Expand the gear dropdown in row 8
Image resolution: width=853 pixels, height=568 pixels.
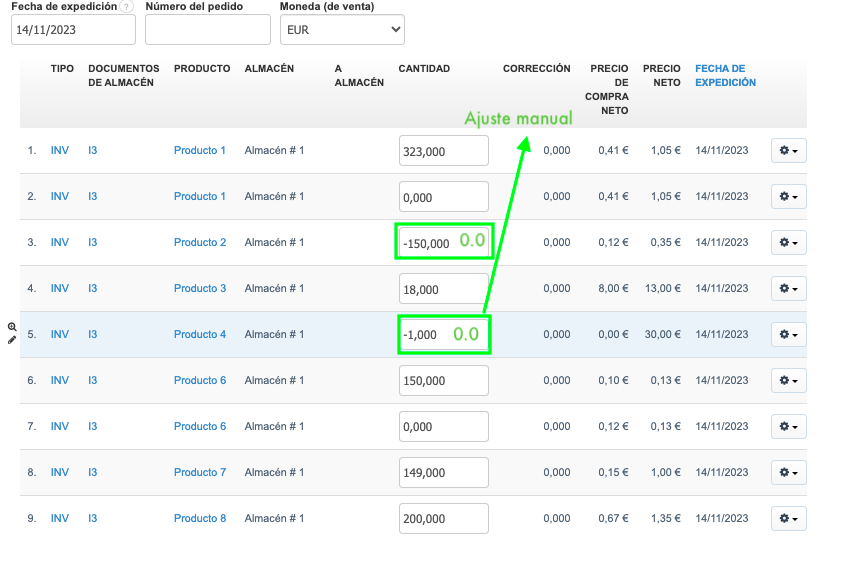coord(788,473)
